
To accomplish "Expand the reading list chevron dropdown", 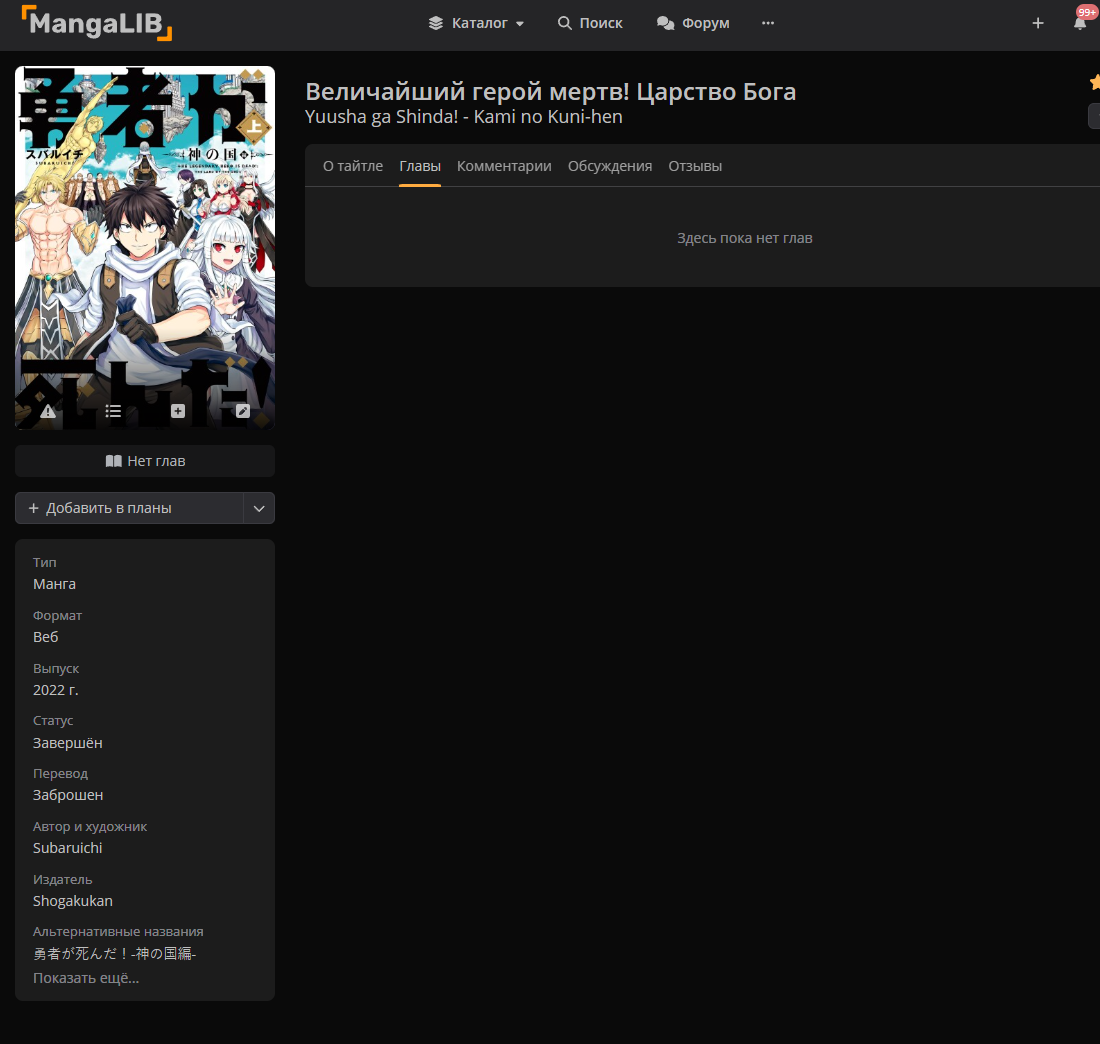I will point(259,508).
